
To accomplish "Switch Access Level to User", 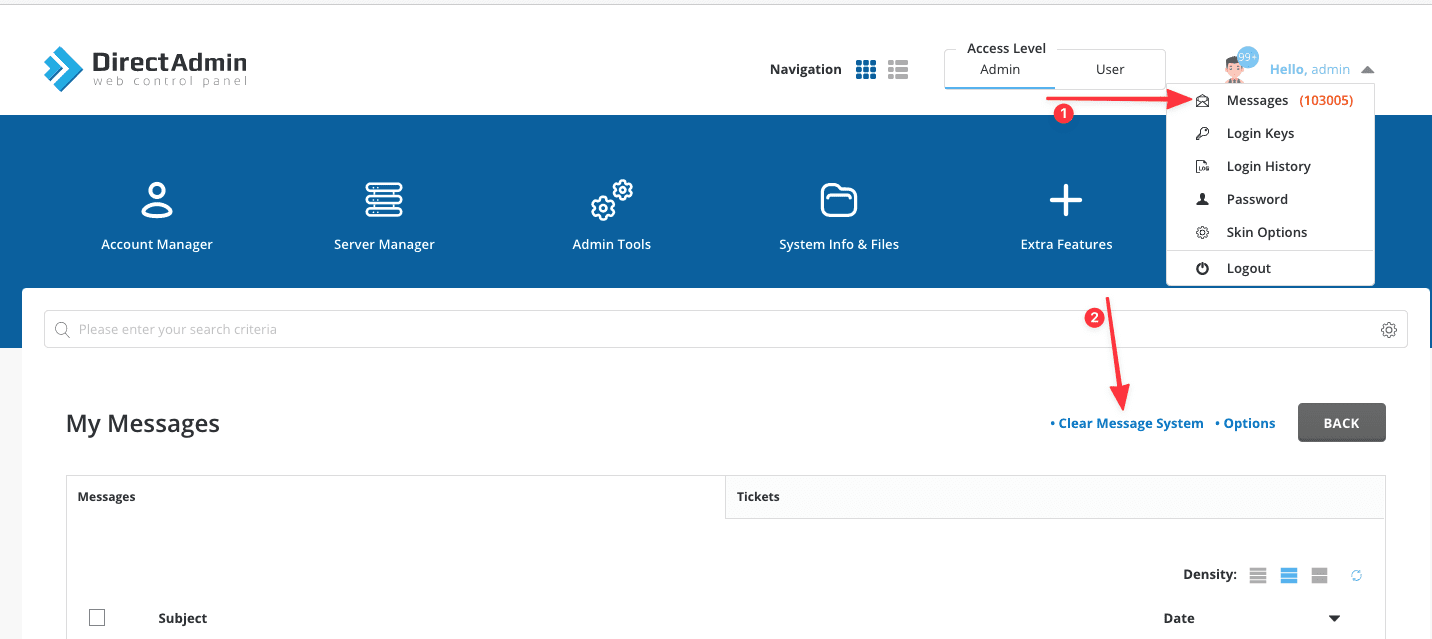I will click(x=1110, y=69).
